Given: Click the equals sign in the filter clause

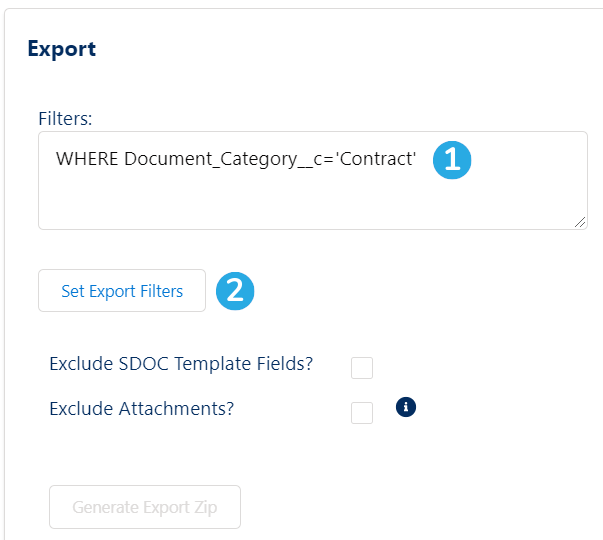Looking at the screenshot, I should tap(330, 160).
